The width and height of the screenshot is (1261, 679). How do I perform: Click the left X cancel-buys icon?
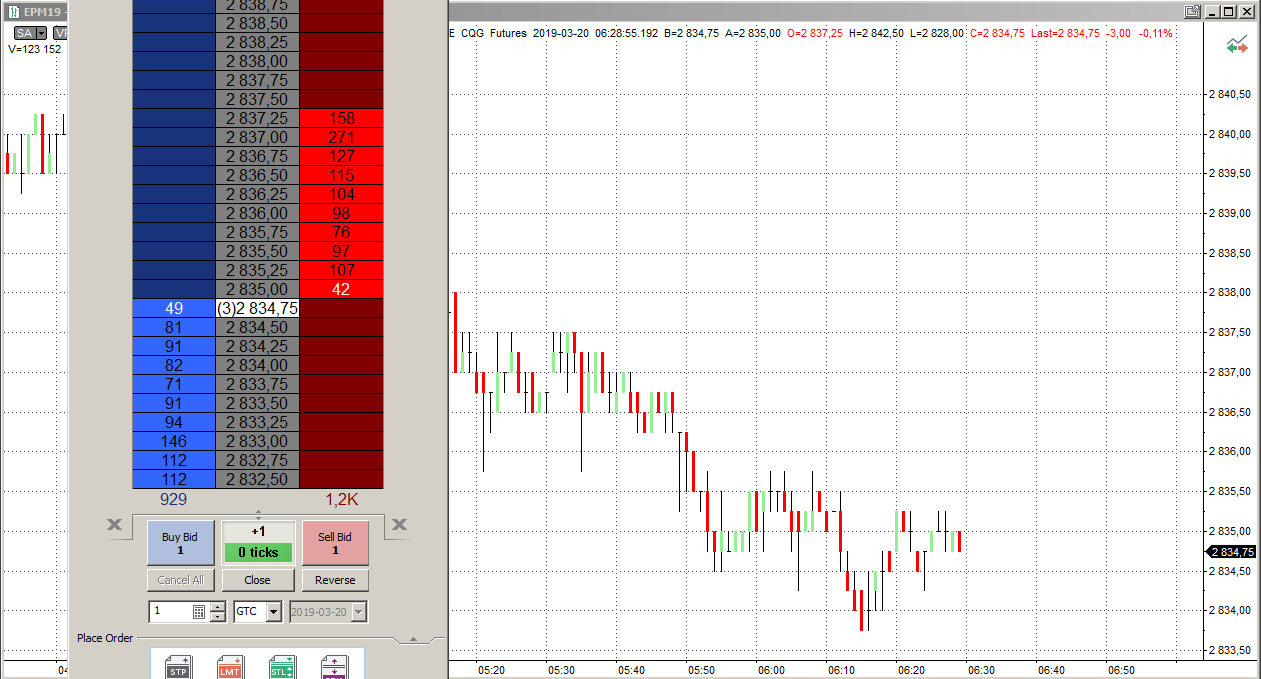click(x=114, y=524)
